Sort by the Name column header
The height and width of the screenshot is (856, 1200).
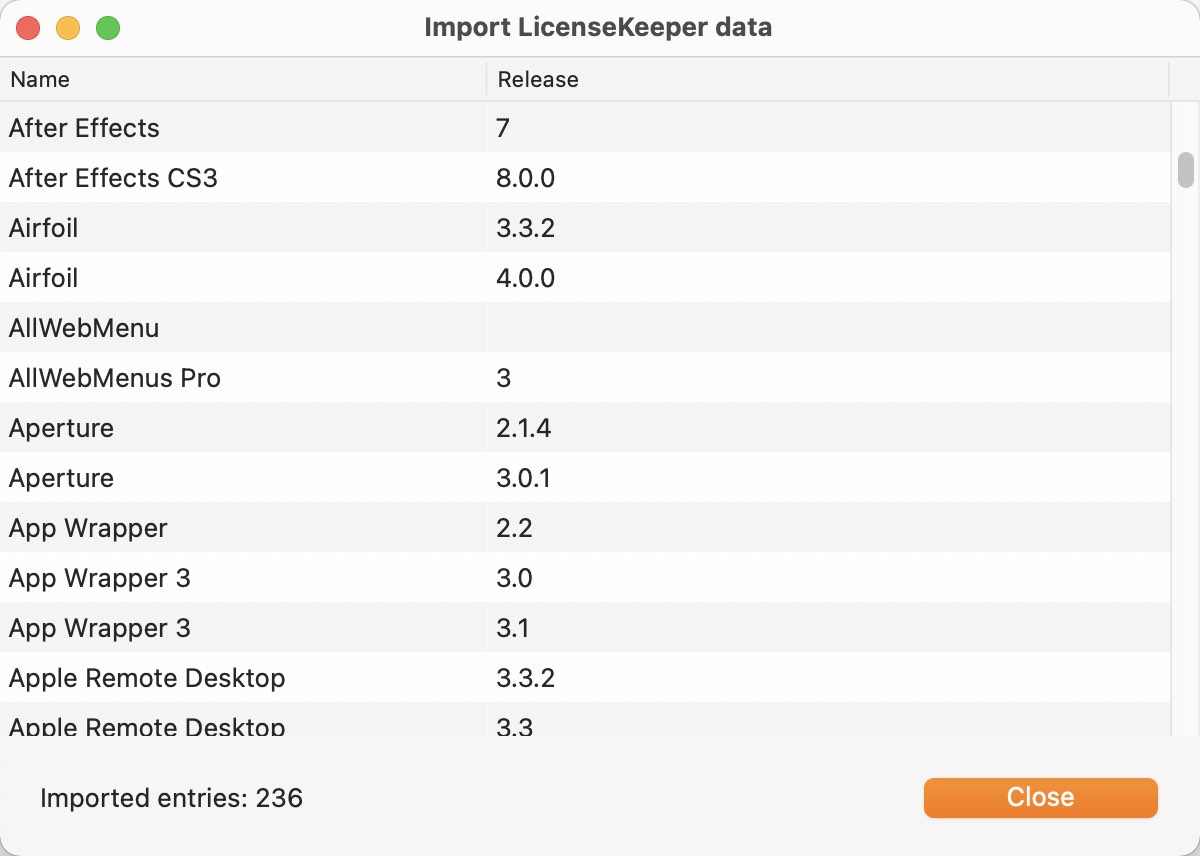pos(243,79)
